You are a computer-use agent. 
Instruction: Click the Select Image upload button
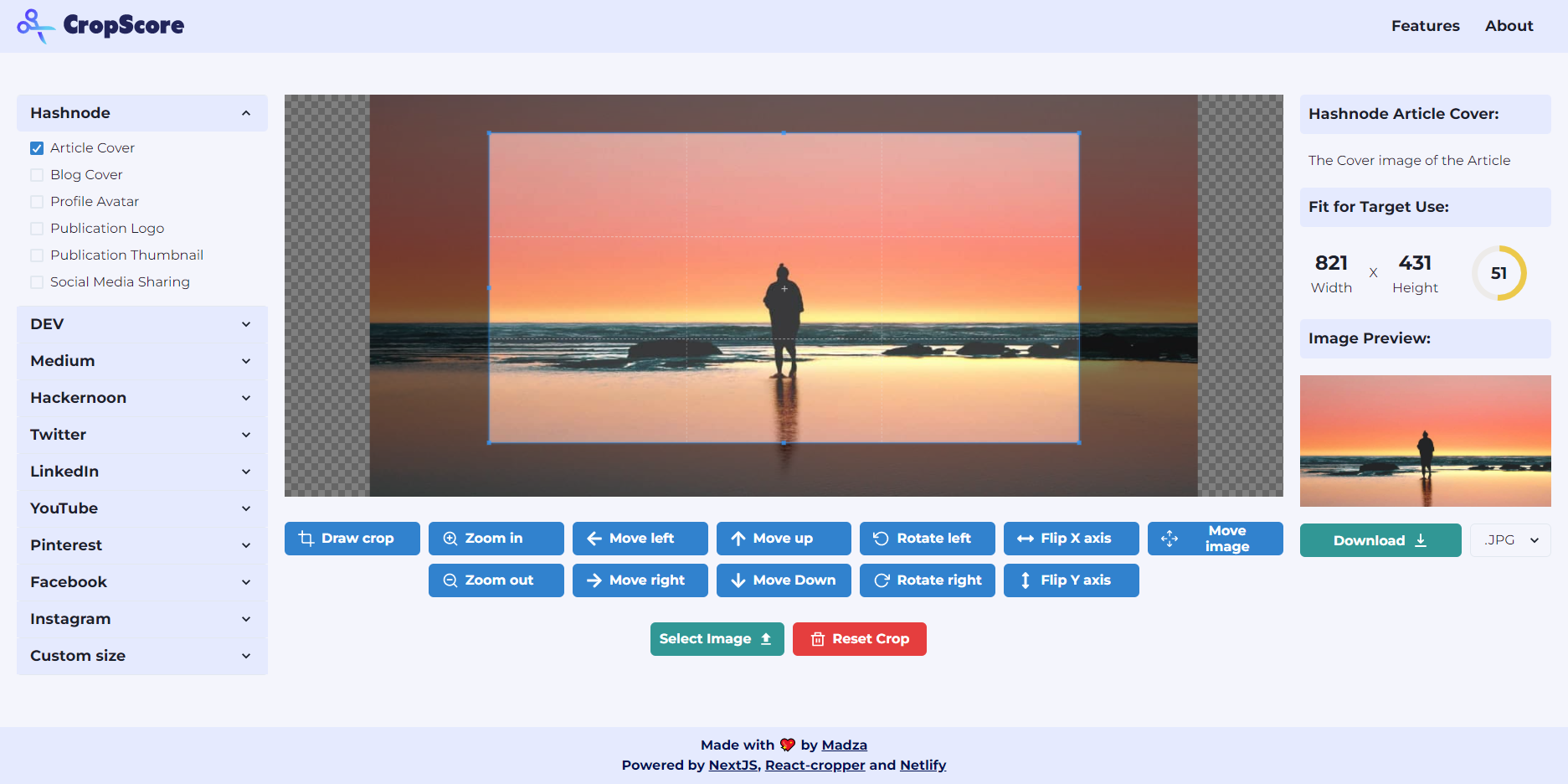pyautogui.click(x=717, y=639)
